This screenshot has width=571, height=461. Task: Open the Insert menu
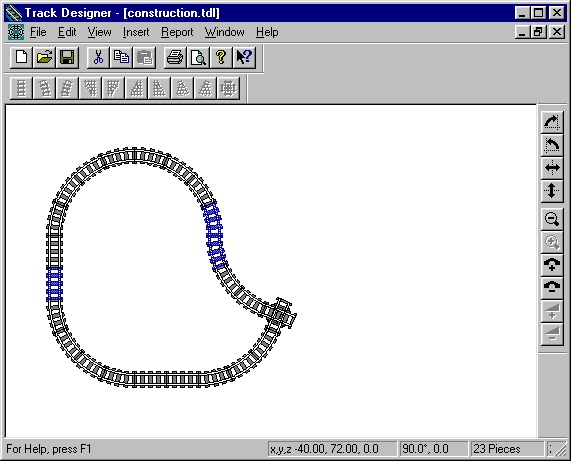click(136, 32)
